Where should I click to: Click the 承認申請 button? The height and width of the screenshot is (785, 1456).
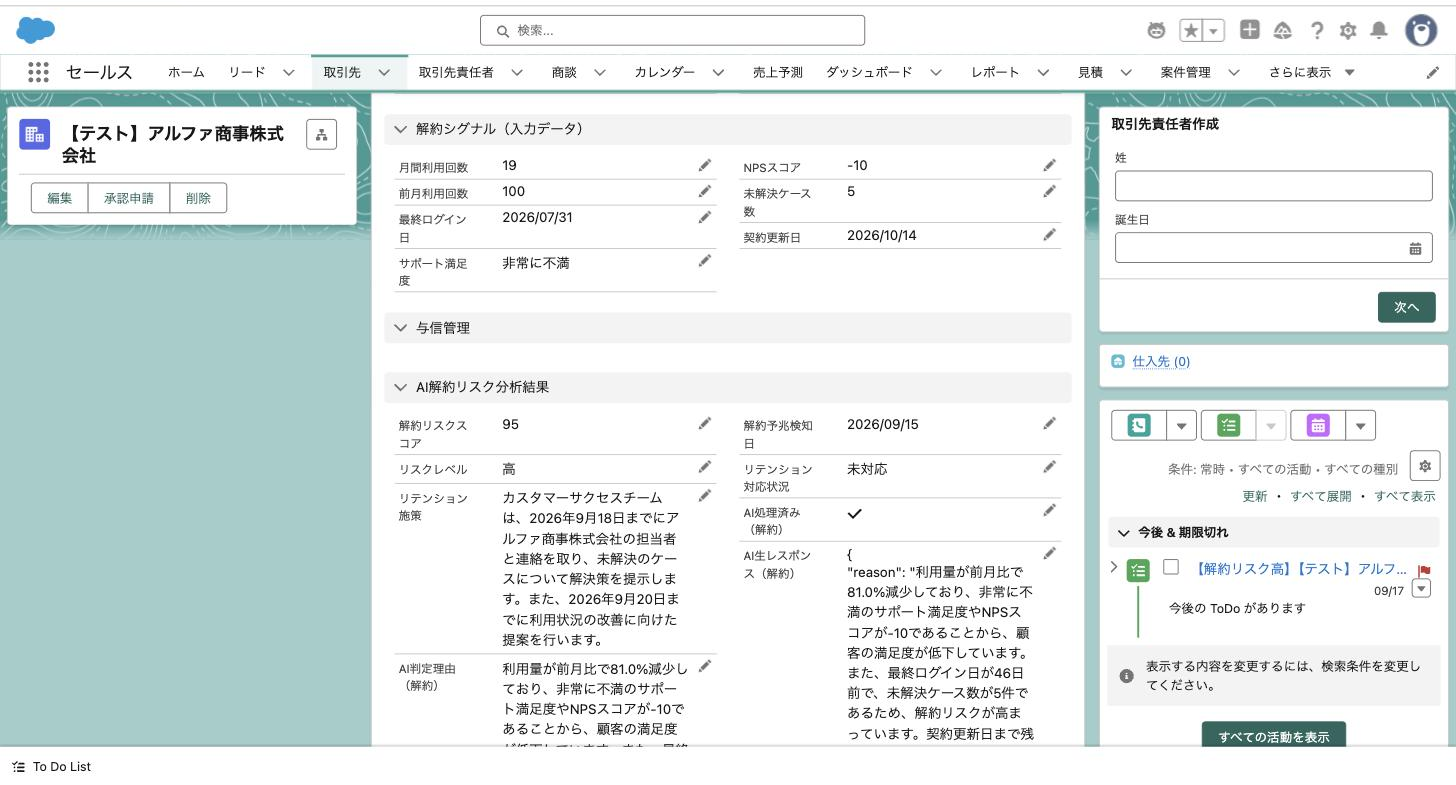[x=129, y=198]
